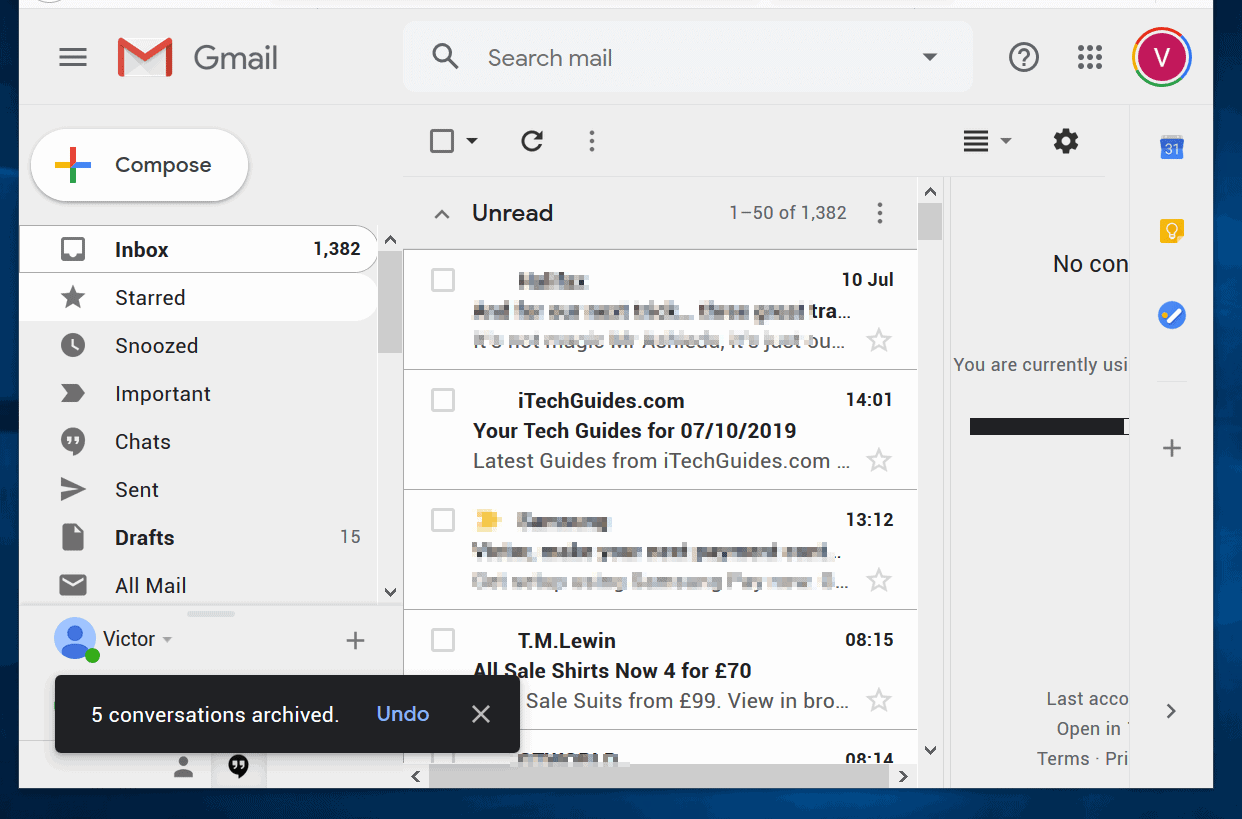
Task: Open the Google apps grid
Action: click(1090, 57)
